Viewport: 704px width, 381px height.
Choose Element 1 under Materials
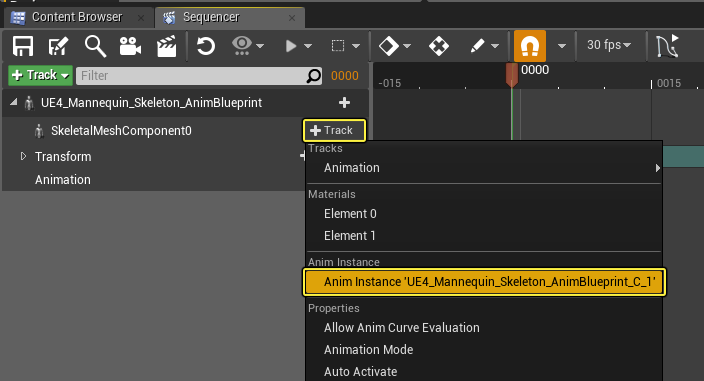[x=484, y=236]
